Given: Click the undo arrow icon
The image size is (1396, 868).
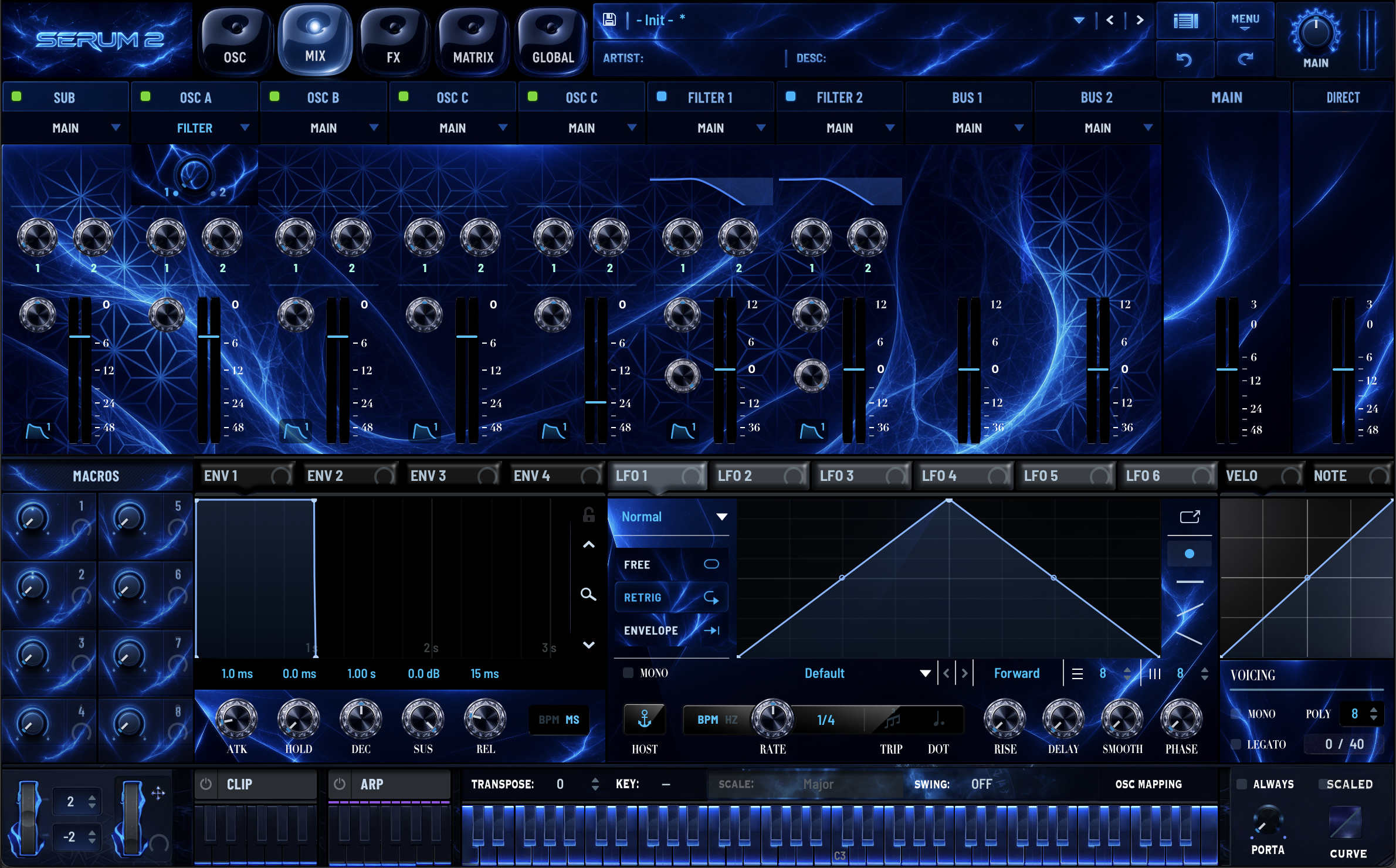Looking at the screenshot, I should [1184, 59].
